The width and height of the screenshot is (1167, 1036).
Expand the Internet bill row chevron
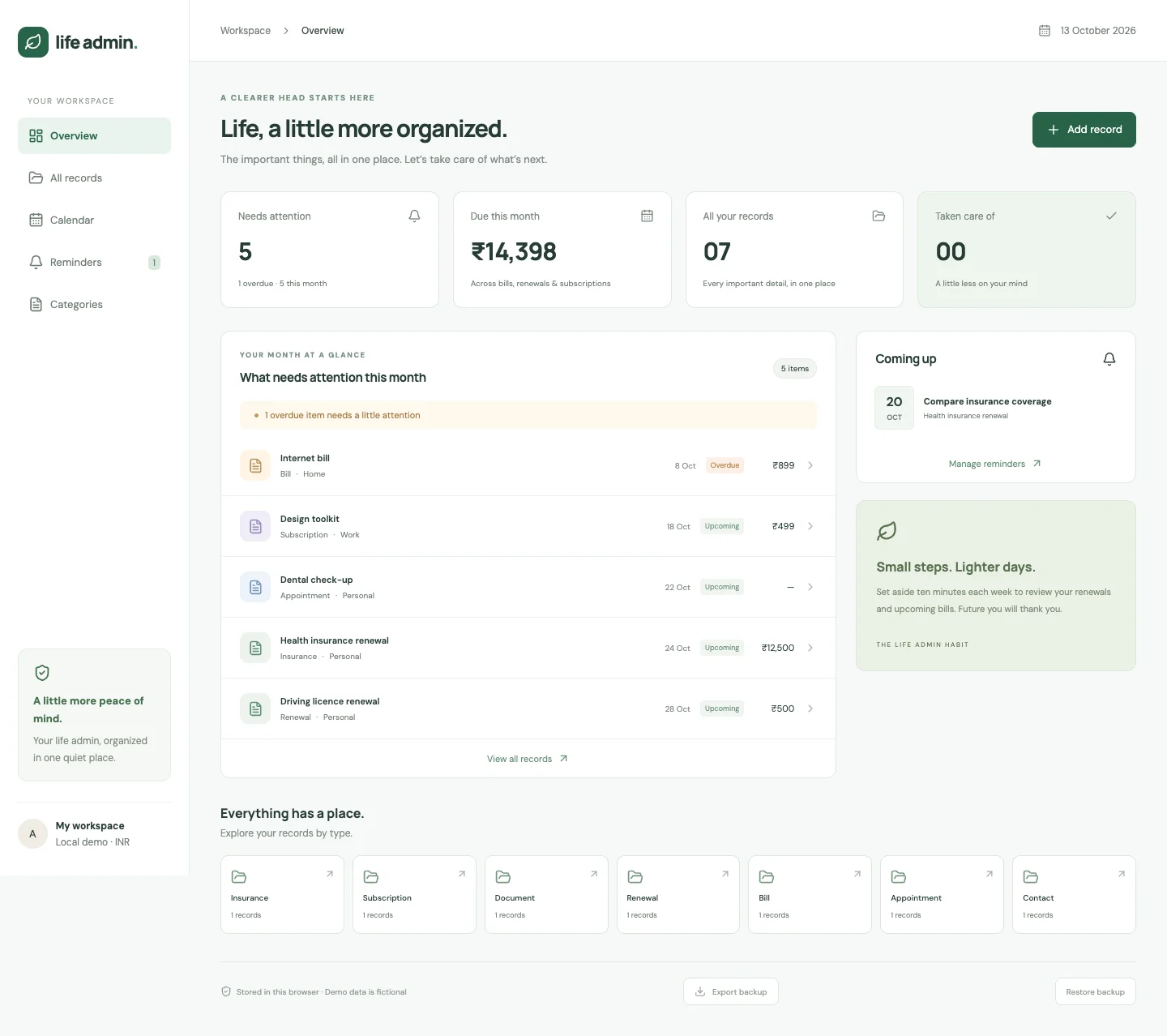click(810, 465)
